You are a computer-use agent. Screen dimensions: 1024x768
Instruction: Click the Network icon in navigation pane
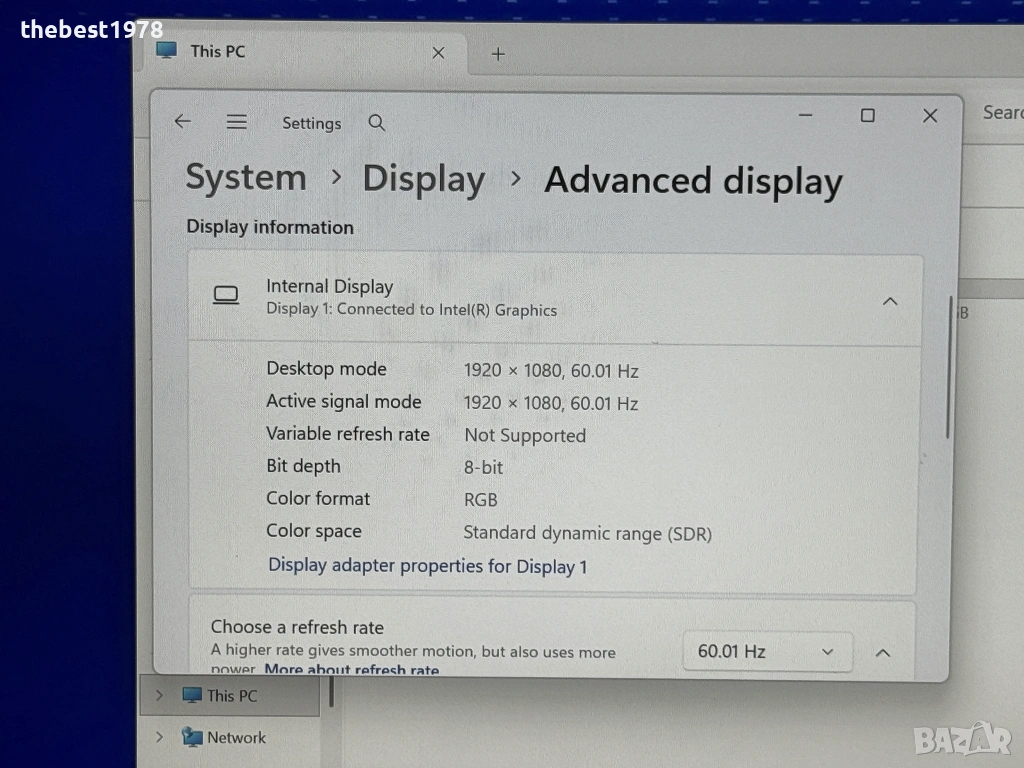click(192, 737)
